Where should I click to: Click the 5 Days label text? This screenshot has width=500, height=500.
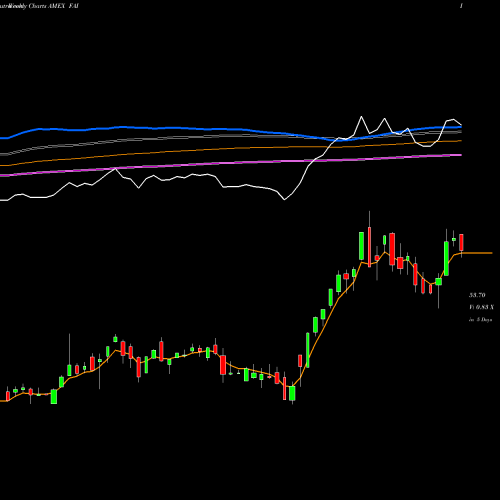click(483, 319)
